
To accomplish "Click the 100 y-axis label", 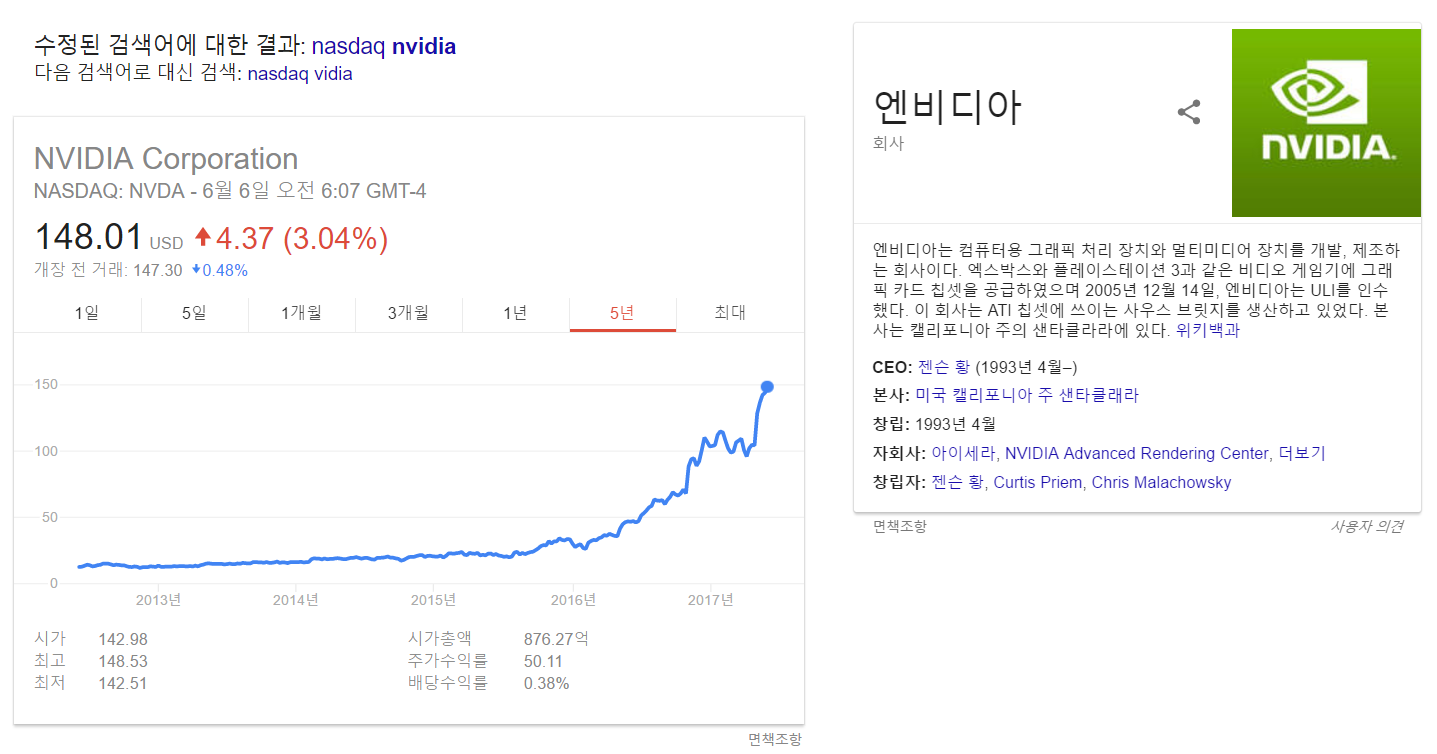I will pyautogui.click(x=46, y=451).
